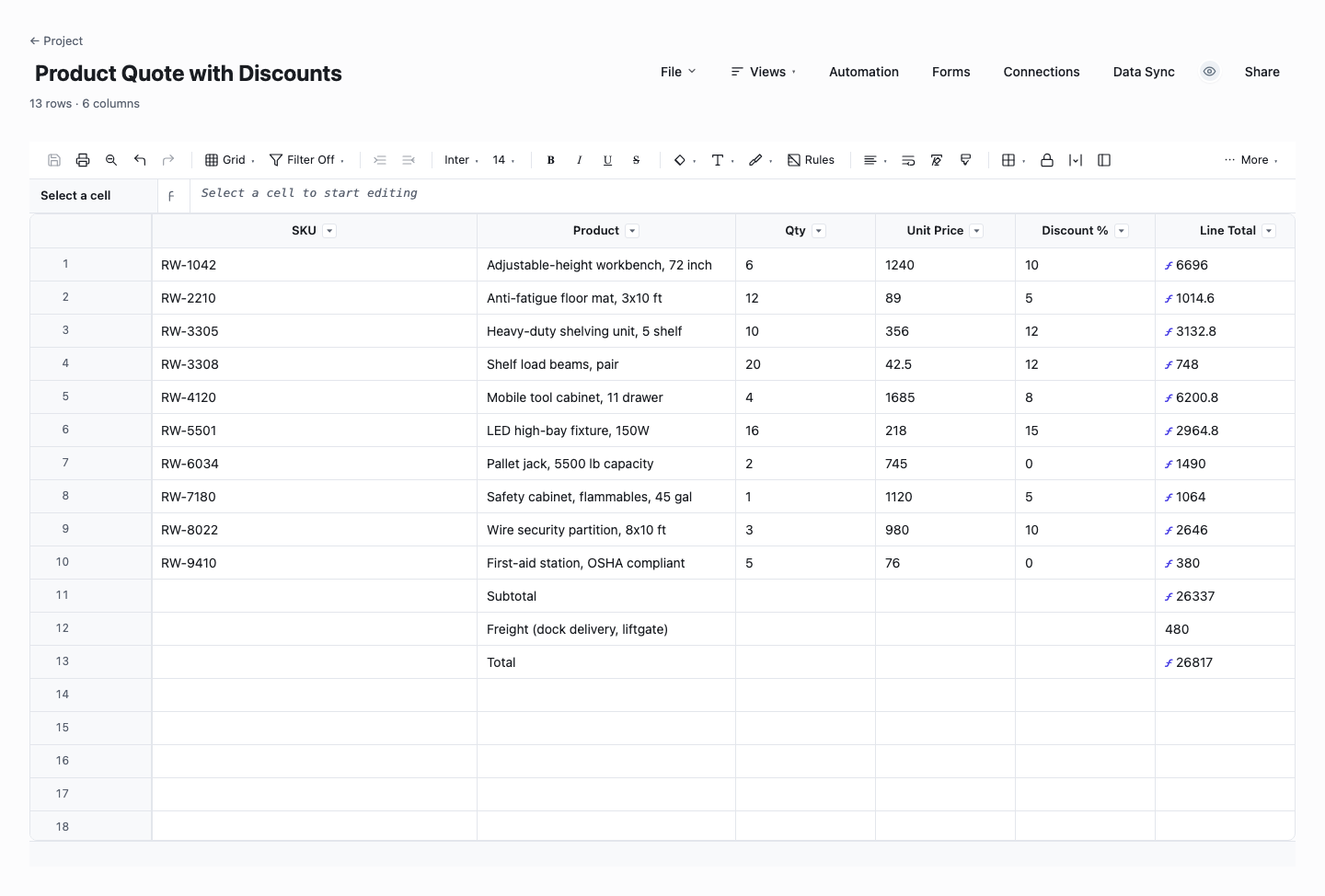Click the print icon in the toolbar
Viewport: 1325px width, 896px height.
point(83,160)
